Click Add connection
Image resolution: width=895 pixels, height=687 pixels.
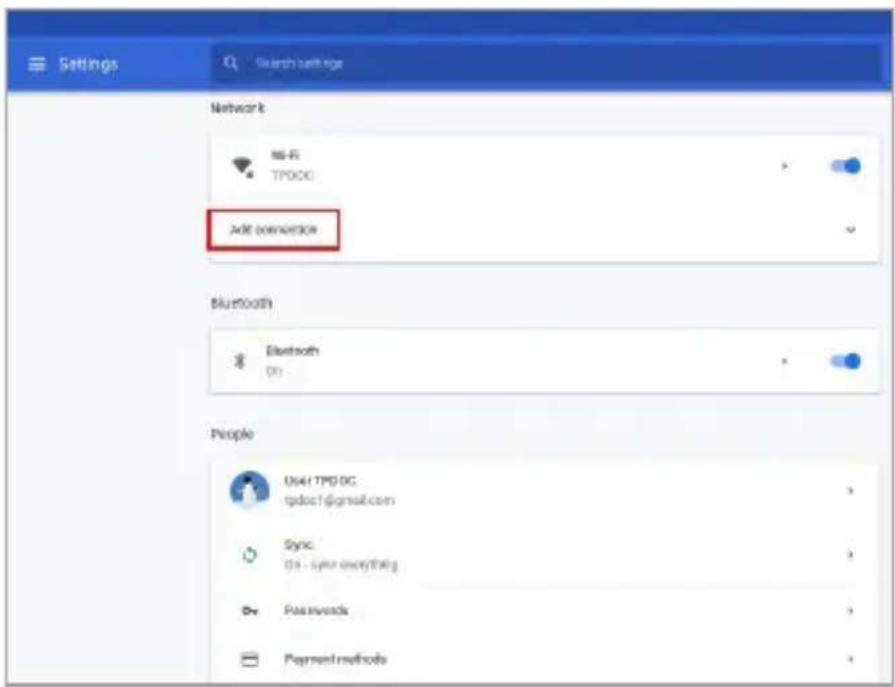273,229
